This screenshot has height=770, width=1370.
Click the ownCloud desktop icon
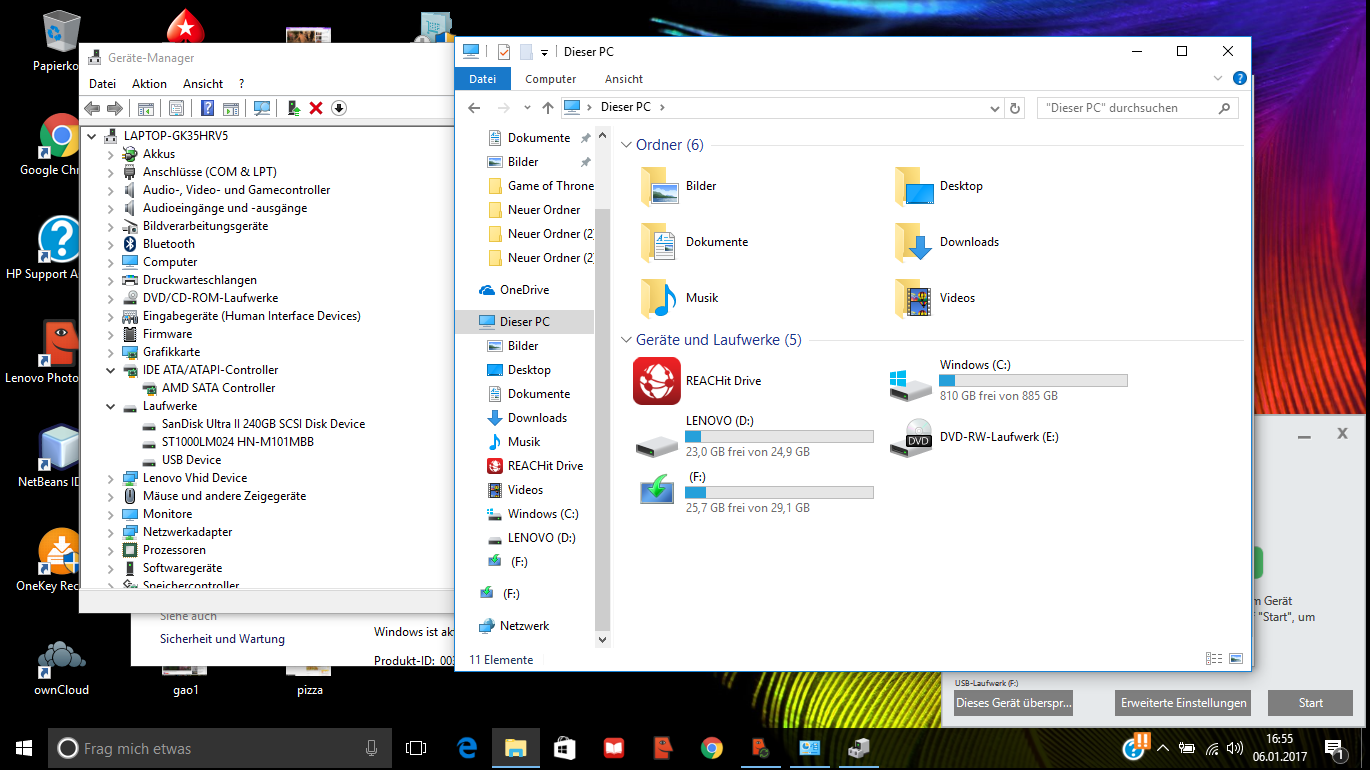62,667
